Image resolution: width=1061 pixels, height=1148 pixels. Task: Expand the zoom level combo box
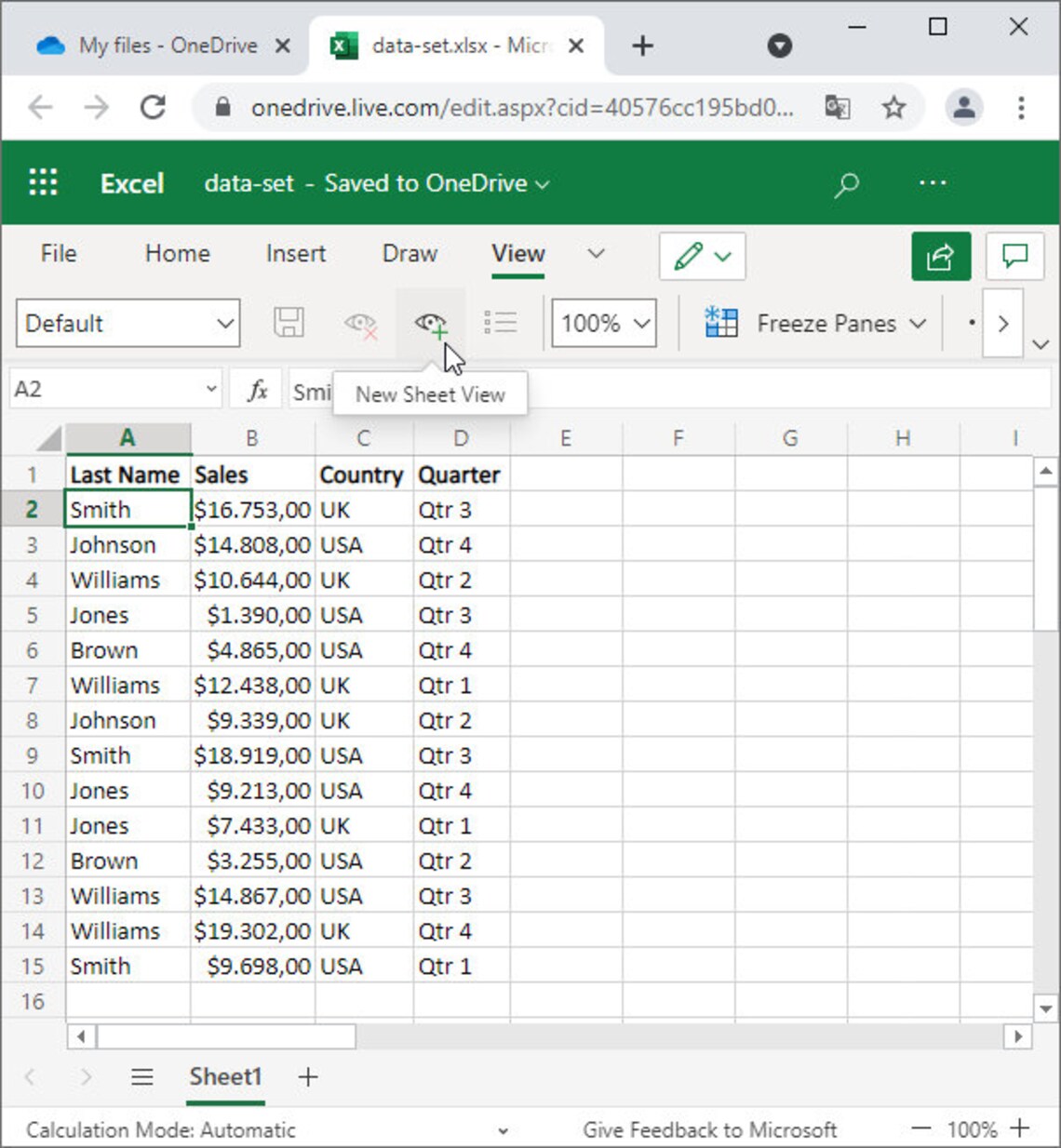[x=641, y=323]
